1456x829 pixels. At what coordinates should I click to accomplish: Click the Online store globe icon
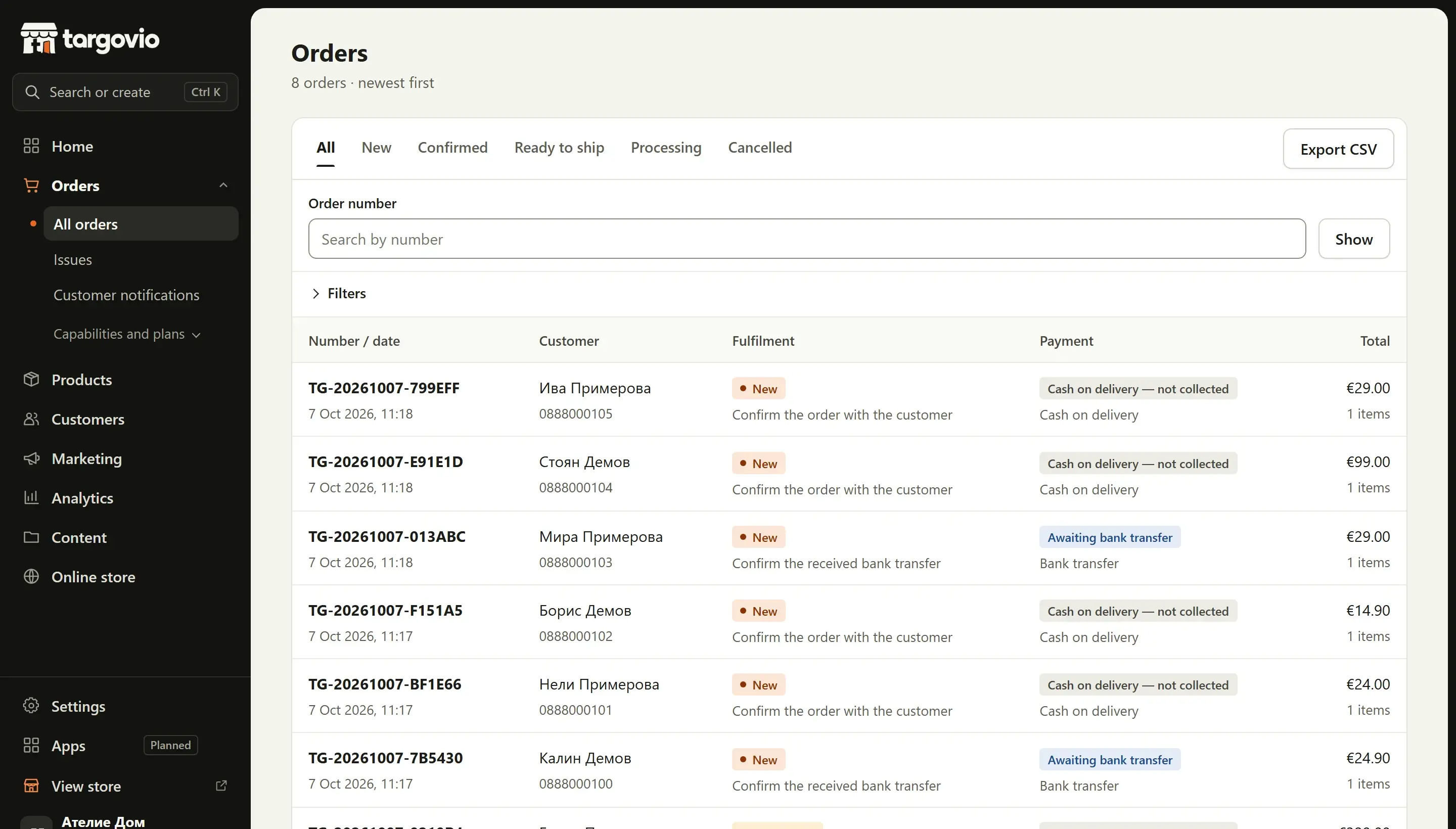[31, 576]
